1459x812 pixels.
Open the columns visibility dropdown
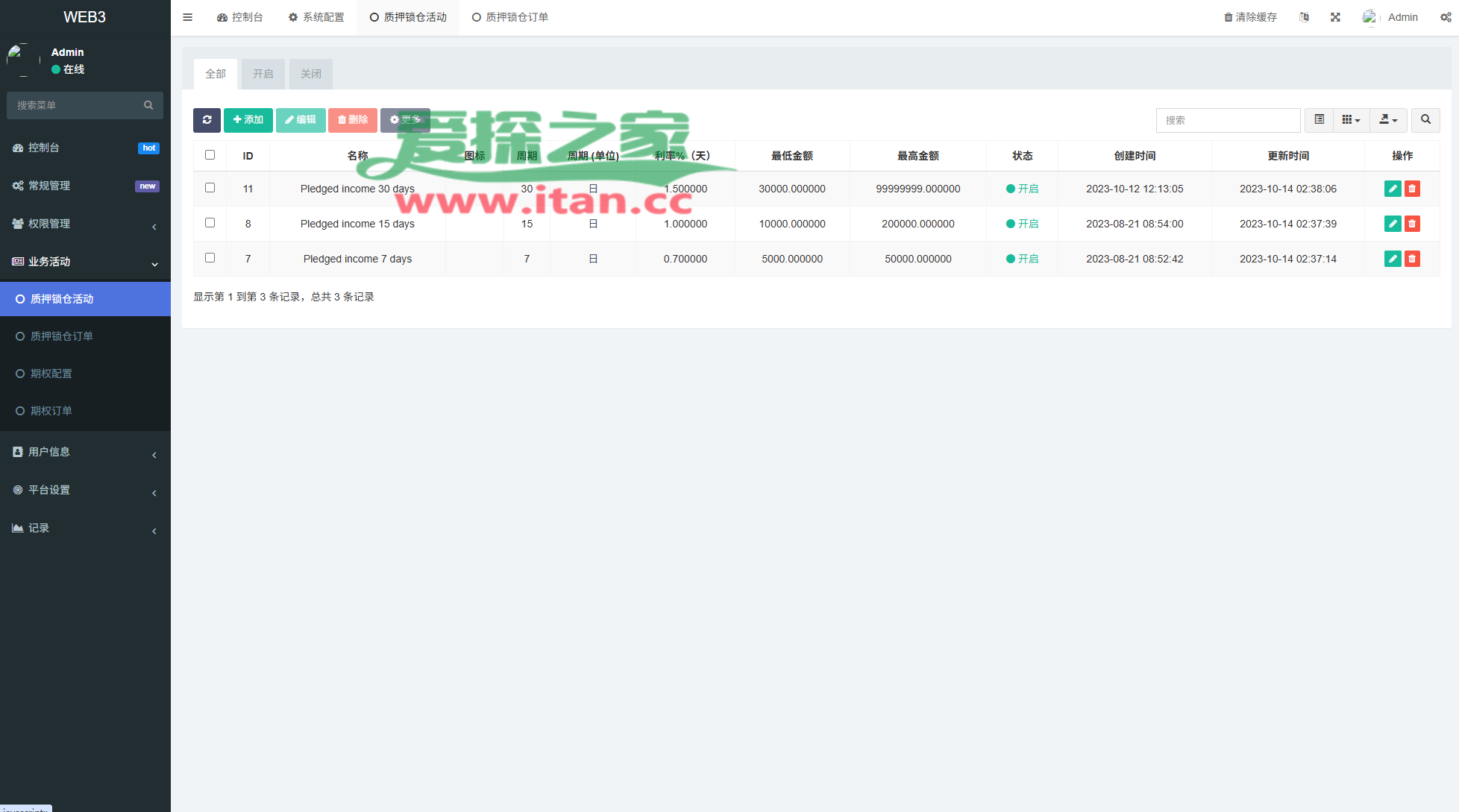point(1351,120)
